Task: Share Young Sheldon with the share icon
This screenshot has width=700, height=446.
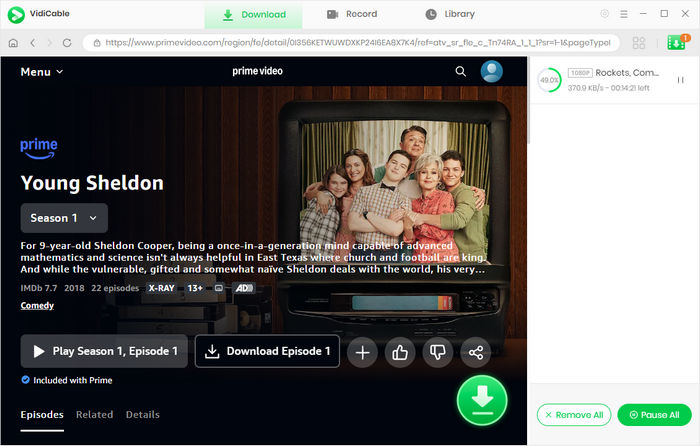Action: pos(475,353)
